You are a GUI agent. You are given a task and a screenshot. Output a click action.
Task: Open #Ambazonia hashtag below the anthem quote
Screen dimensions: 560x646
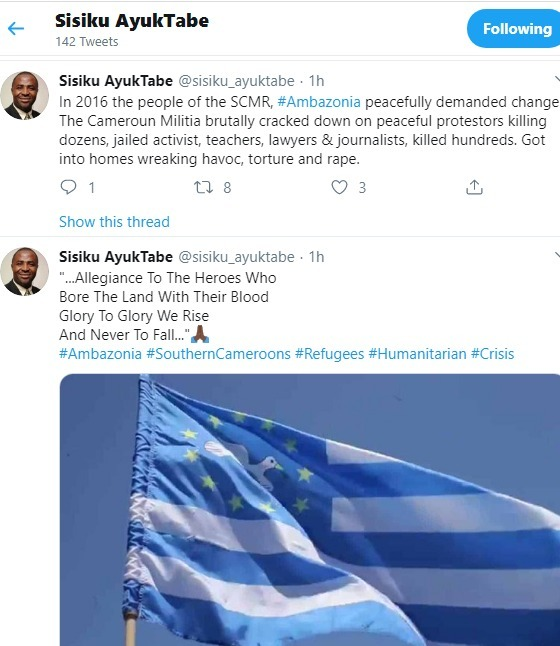[x=101, y=354]
